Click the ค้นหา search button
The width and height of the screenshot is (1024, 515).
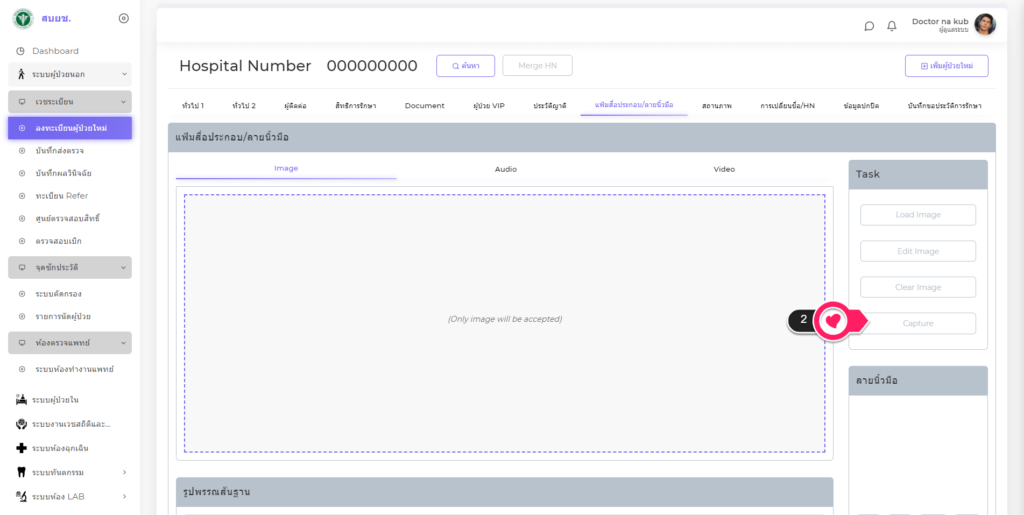pyautogui.click(x=465, y=66)
